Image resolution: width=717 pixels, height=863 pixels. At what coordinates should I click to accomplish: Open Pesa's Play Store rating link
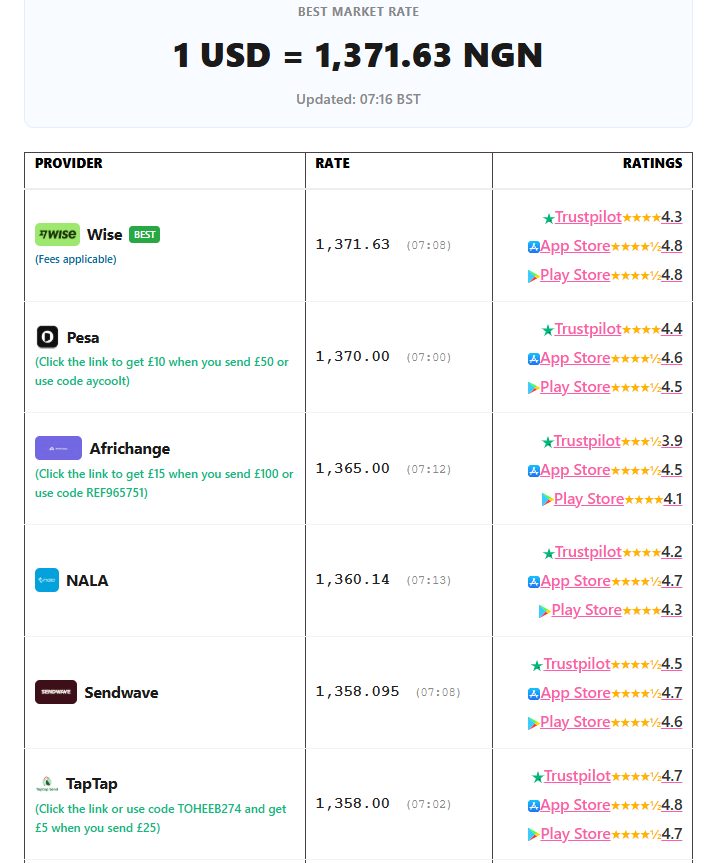pos(575,387)
